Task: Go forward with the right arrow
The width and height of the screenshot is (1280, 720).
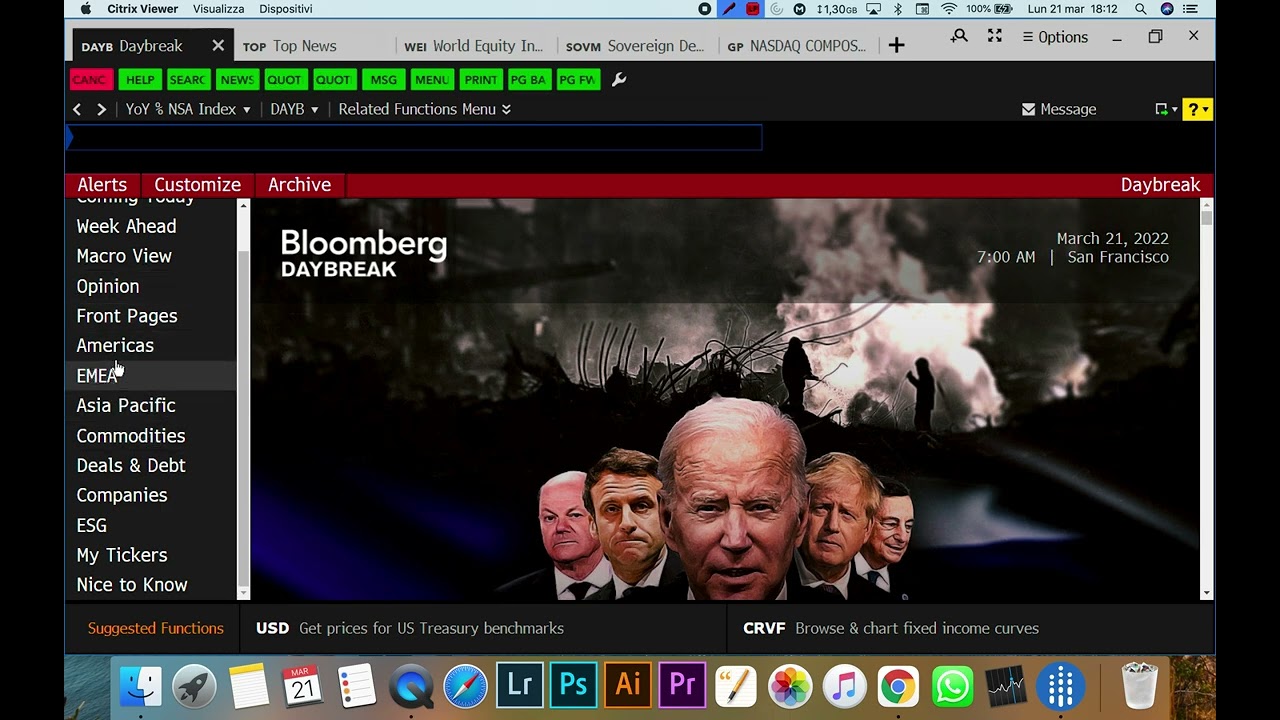Action: click(101, 109)
